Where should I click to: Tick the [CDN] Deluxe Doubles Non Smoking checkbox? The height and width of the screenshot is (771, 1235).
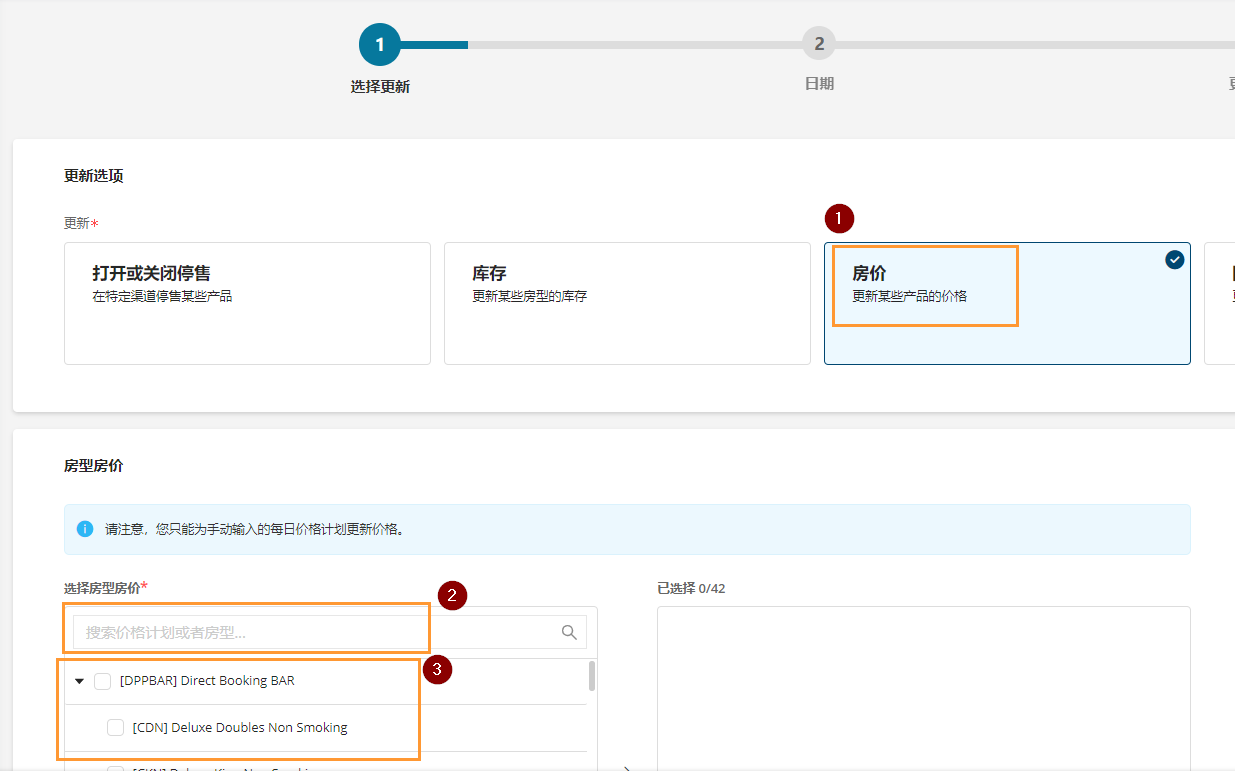click(115, 727)
